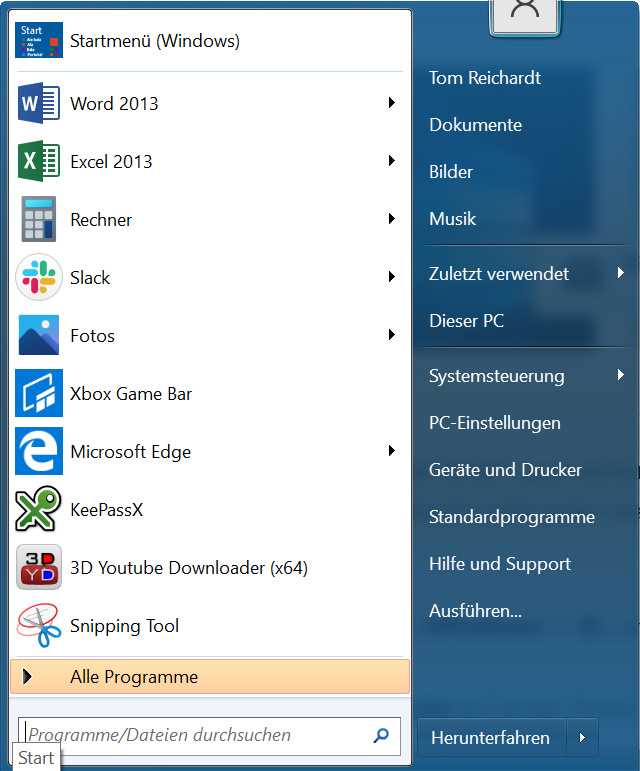Expand Microsoft Edge jump list arrow

392,451
